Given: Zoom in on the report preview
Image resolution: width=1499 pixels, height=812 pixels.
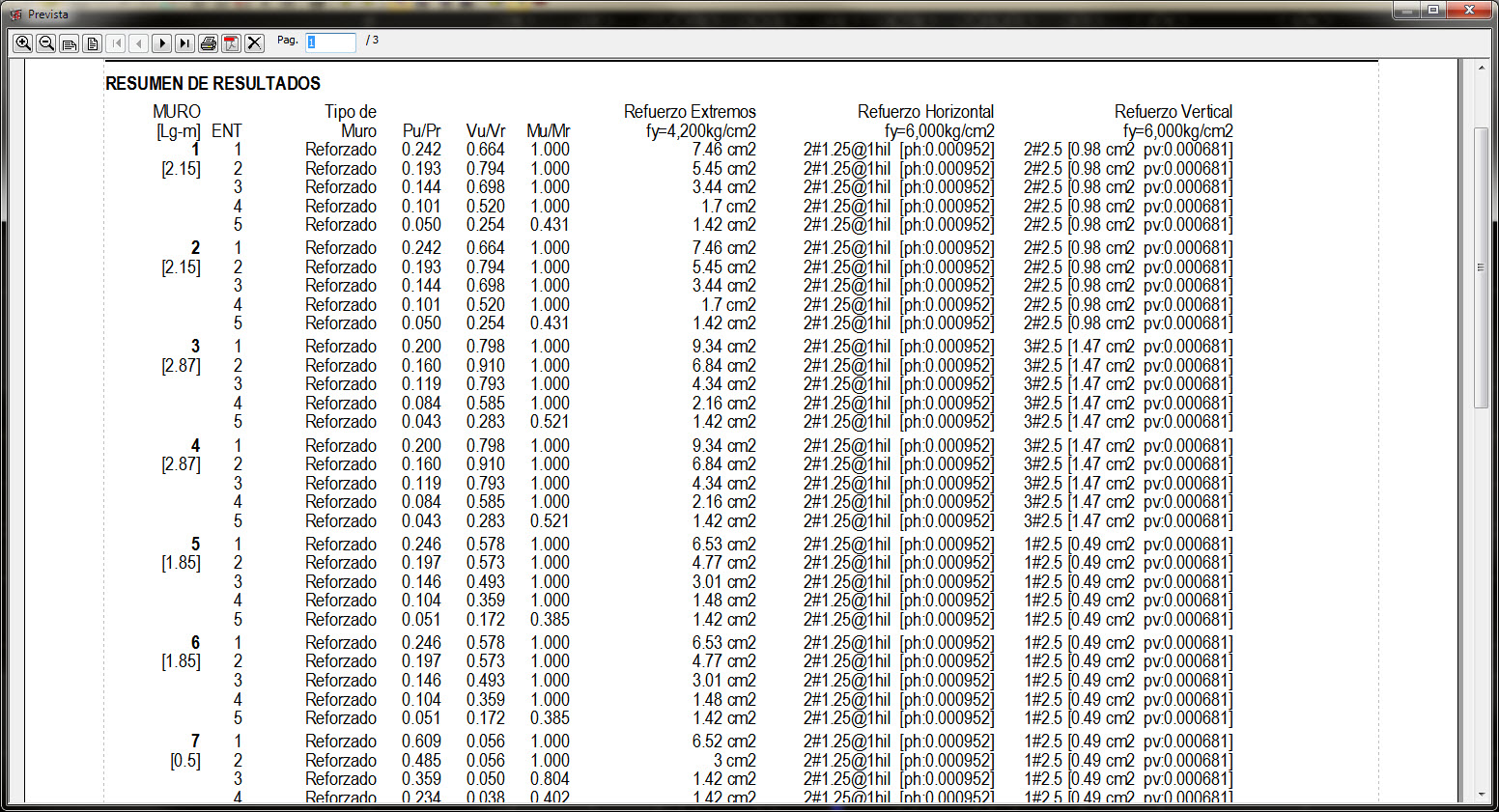Looking at the screenshot, I should (23, 43).
